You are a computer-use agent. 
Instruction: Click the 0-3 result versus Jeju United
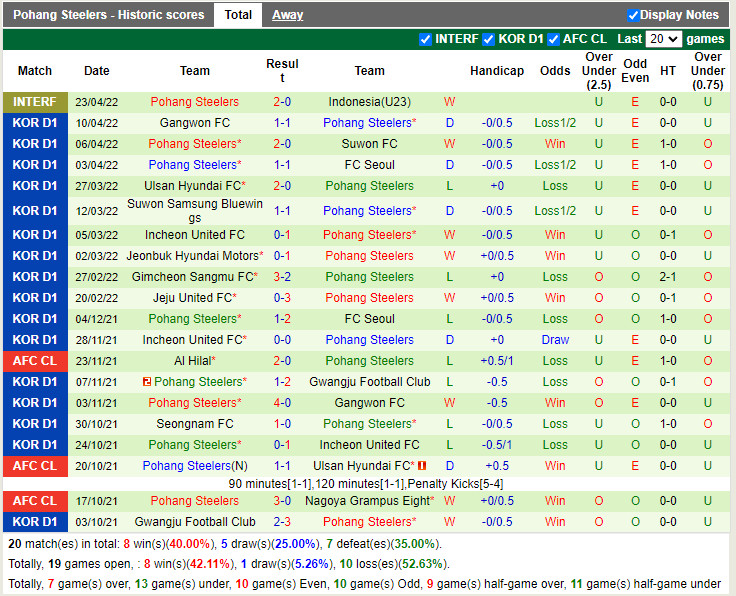282,298
